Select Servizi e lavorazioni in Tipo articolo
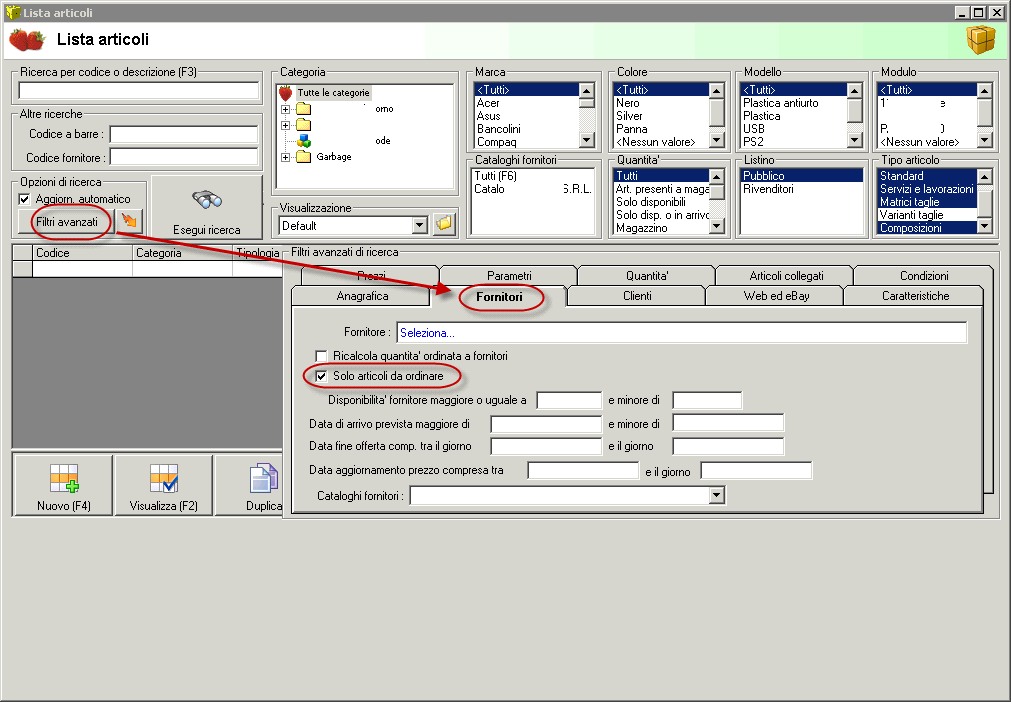The image size is (1011, 702). (x=927, y=189)
